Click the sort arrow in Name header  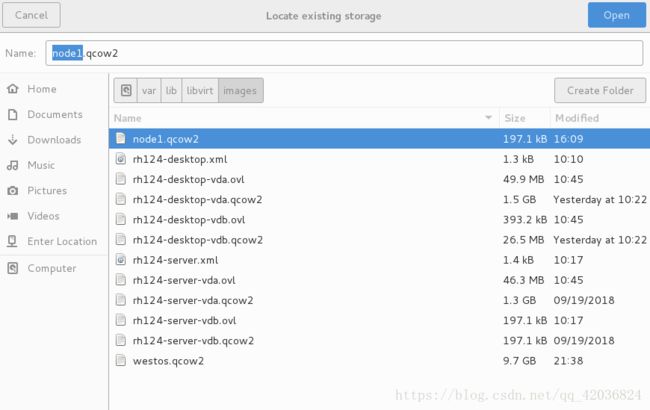[488, 118]
